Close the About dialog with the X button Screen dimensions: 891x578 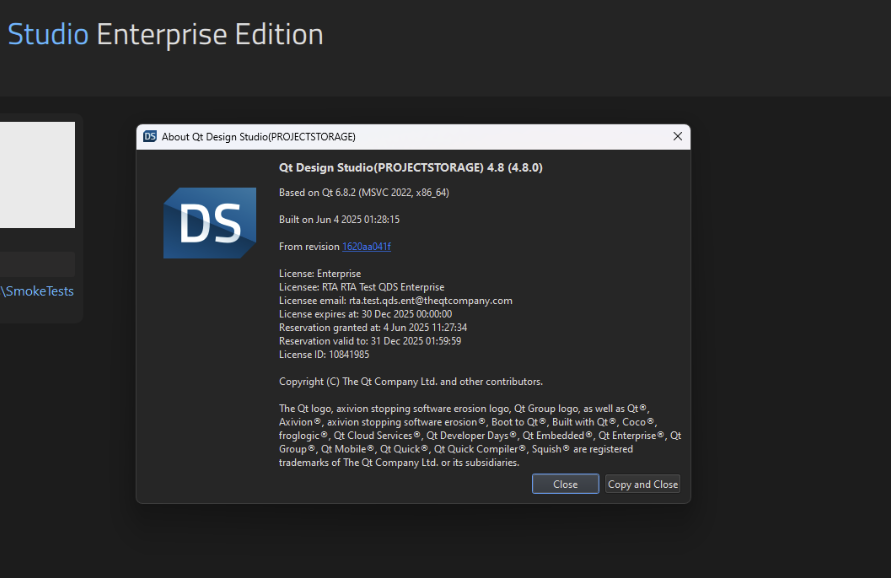coord(677,137)
